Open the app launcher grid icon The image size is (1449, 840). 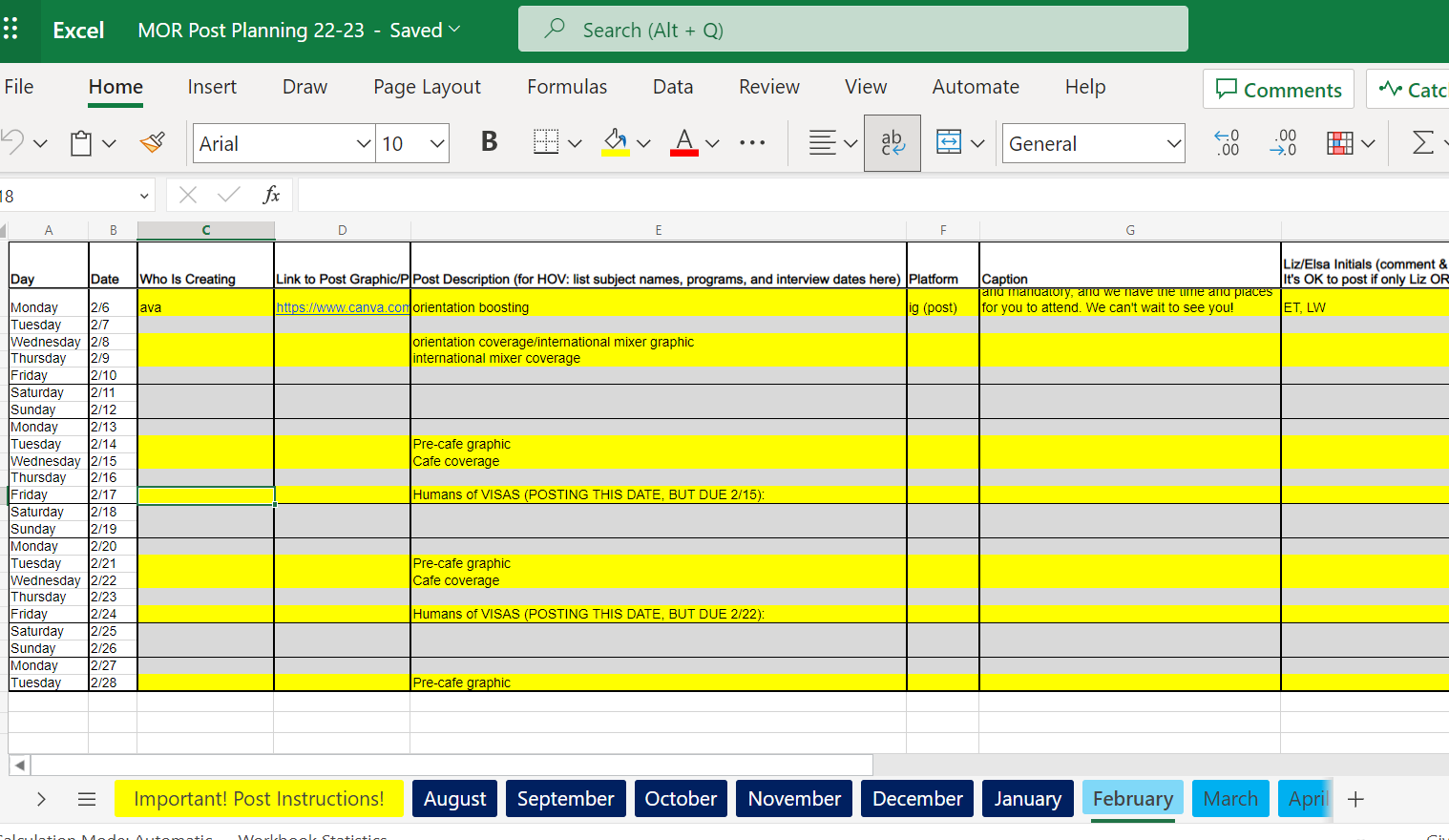click(11, 30)
